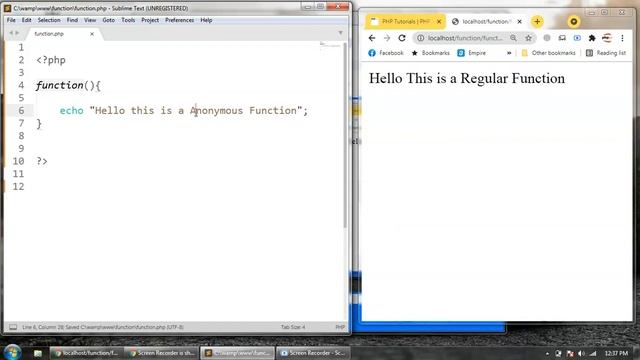
Task: Close the localhost/function Chrome tab
Action: pos(519,22)
